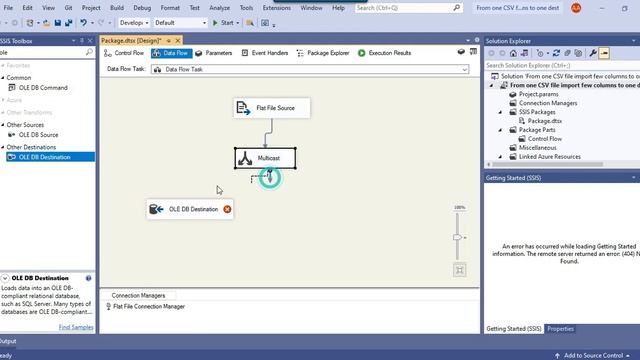Select Flat File Connection Manager
The image size is (640, 360).
click(145, 306)
